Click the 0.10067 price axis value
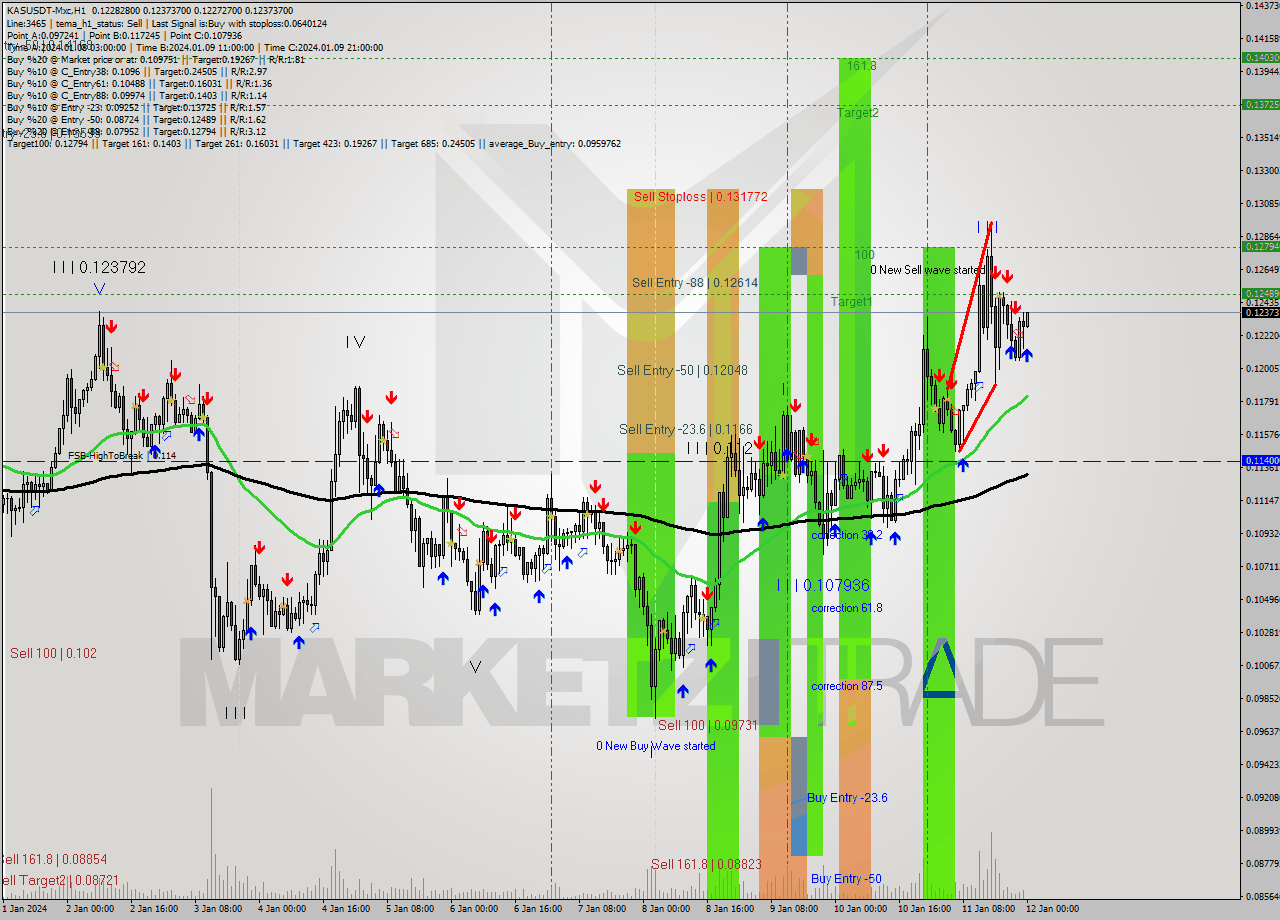The image size is (1280, 920). pos(1262,665)
